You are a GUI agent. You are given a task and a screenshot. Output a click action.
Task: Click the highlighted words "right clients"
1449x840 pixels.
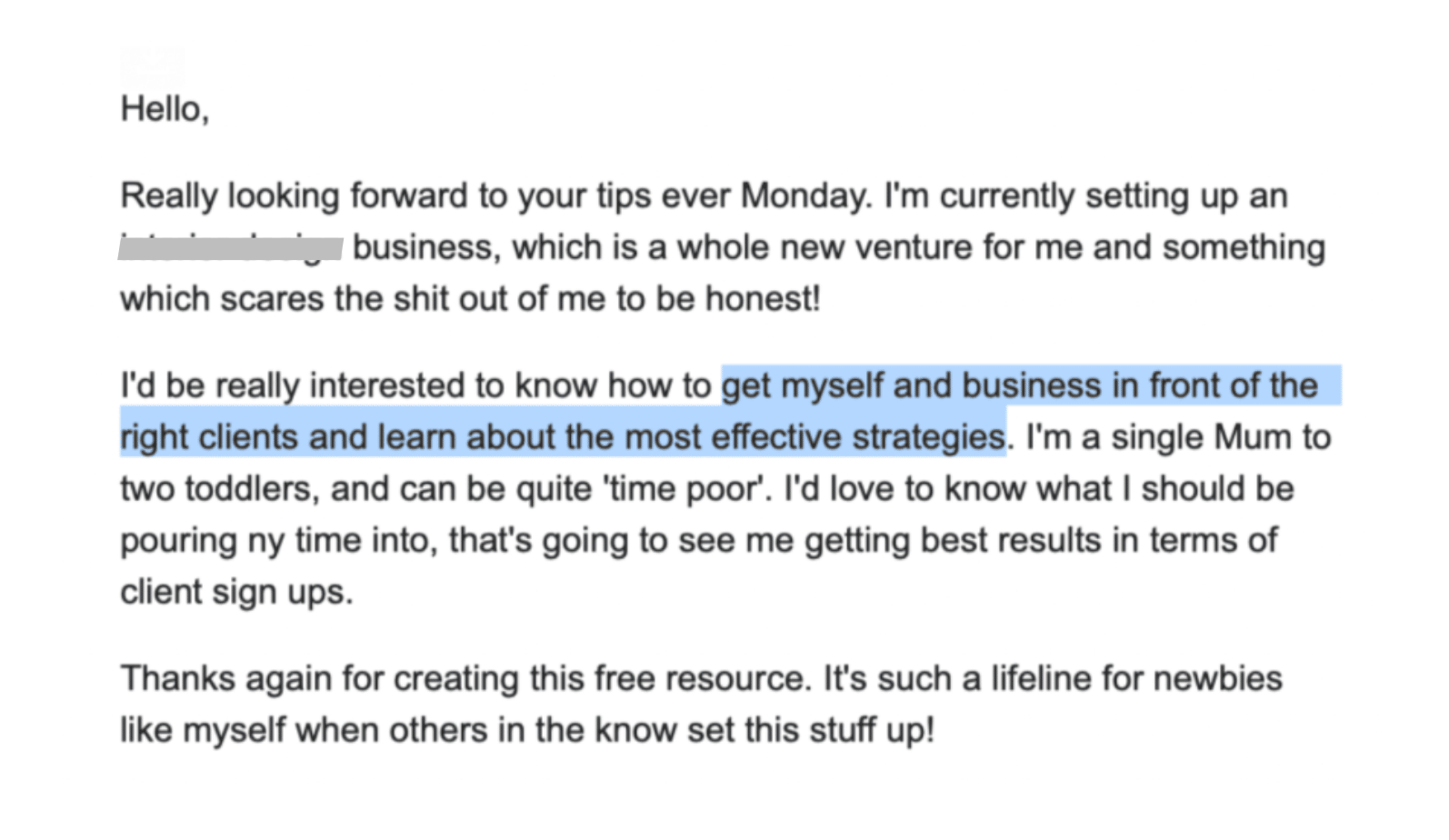(x=208, y=437)
